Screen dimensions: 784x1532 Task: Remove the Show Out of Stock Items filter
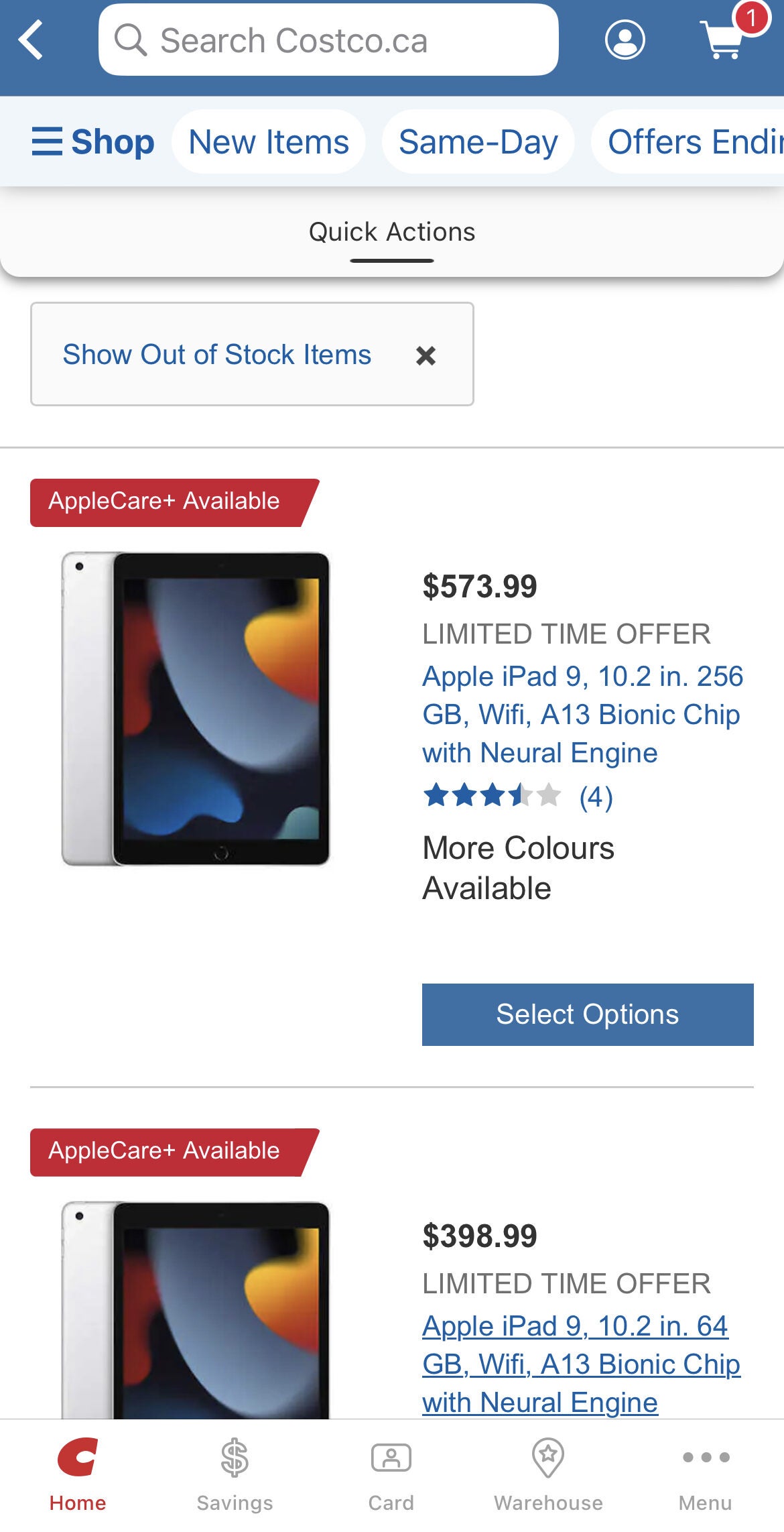(426, 355)
